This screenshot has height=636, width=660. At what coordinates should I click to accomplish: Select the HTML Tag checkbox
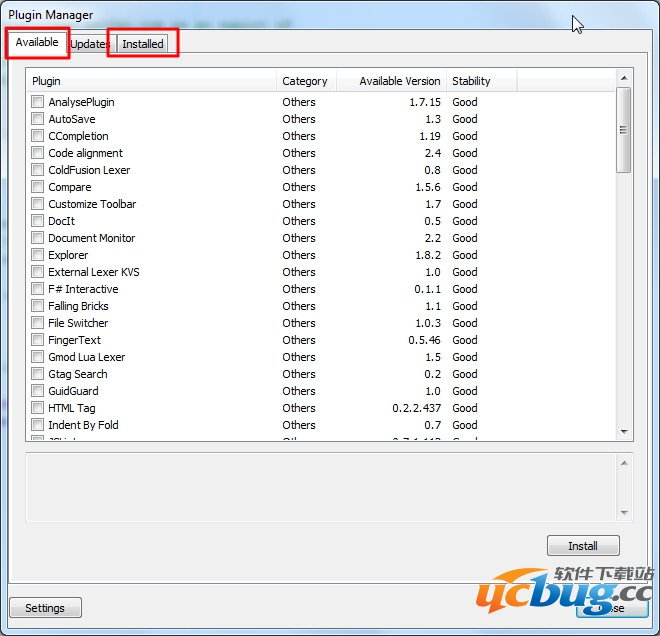click(x=37, y=407)
